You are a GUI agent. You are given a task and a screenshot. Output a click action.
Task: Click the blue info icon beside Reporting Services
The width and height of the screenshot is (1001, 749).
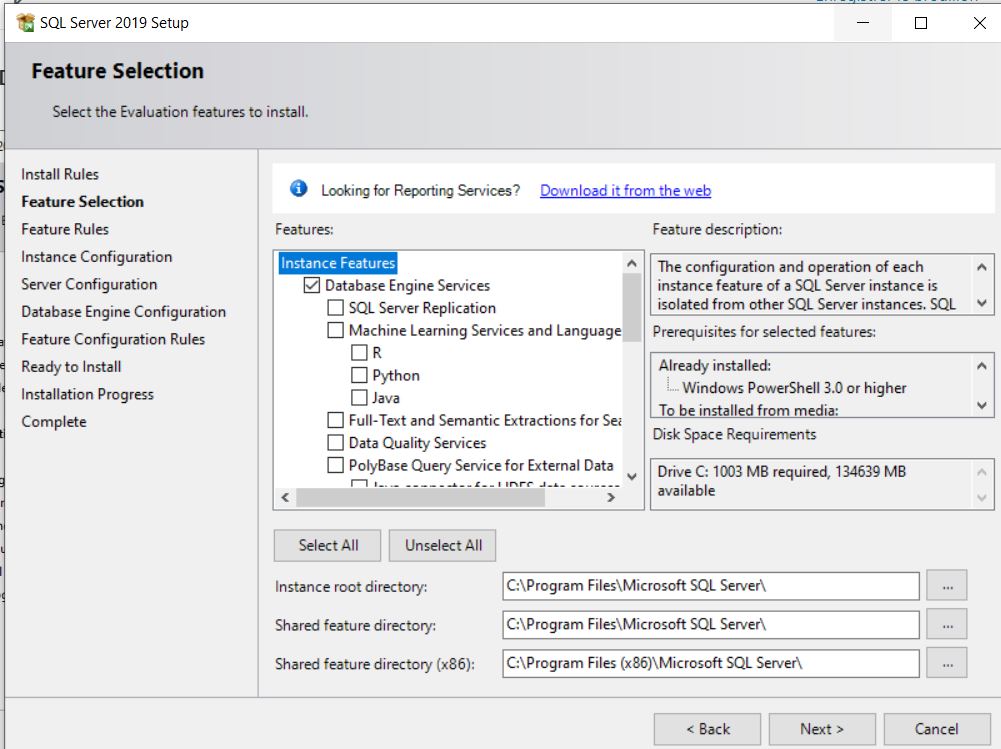click(x=298, y=189)
